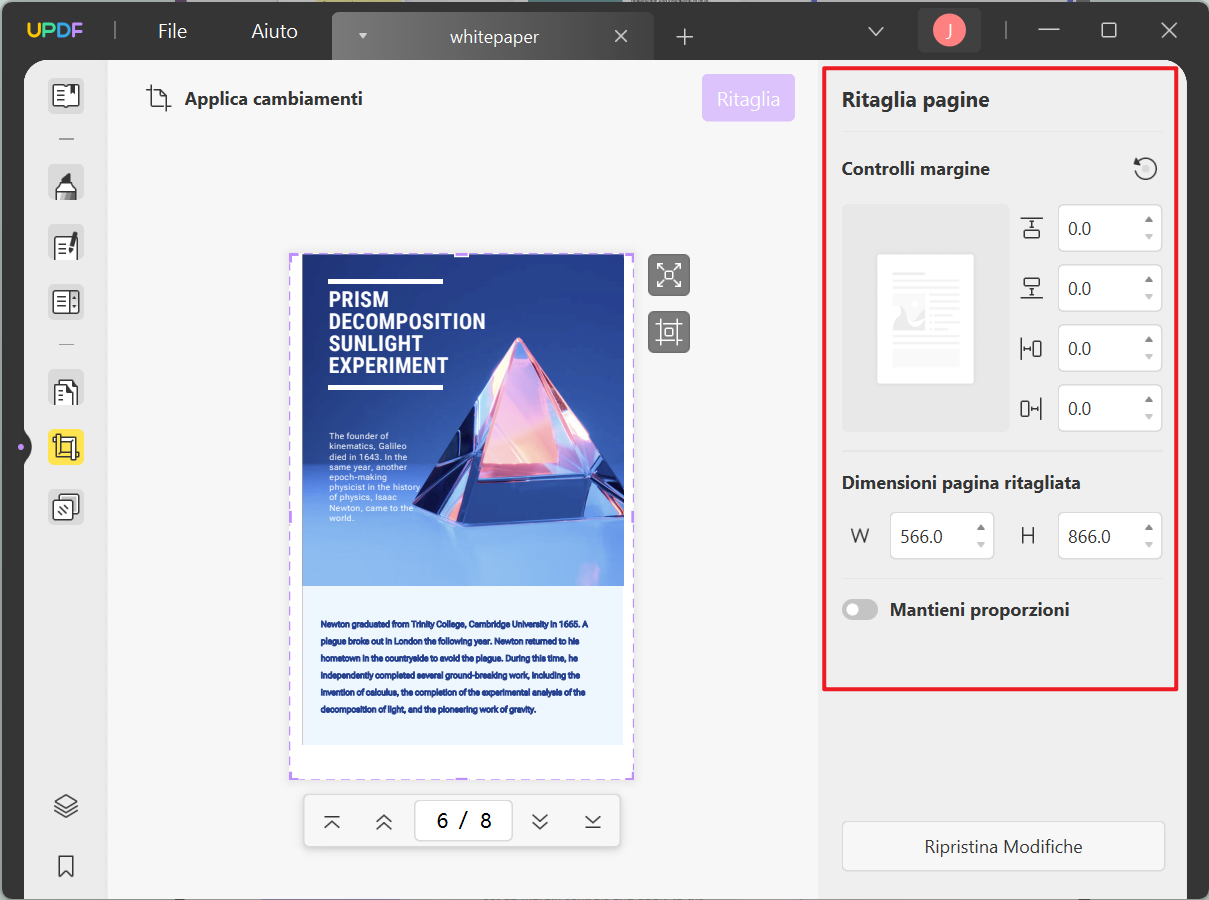This screenshot has width=1209, height=900.
Task: Open the tab list chevron near the top right
Action: (x=876, y=32)
